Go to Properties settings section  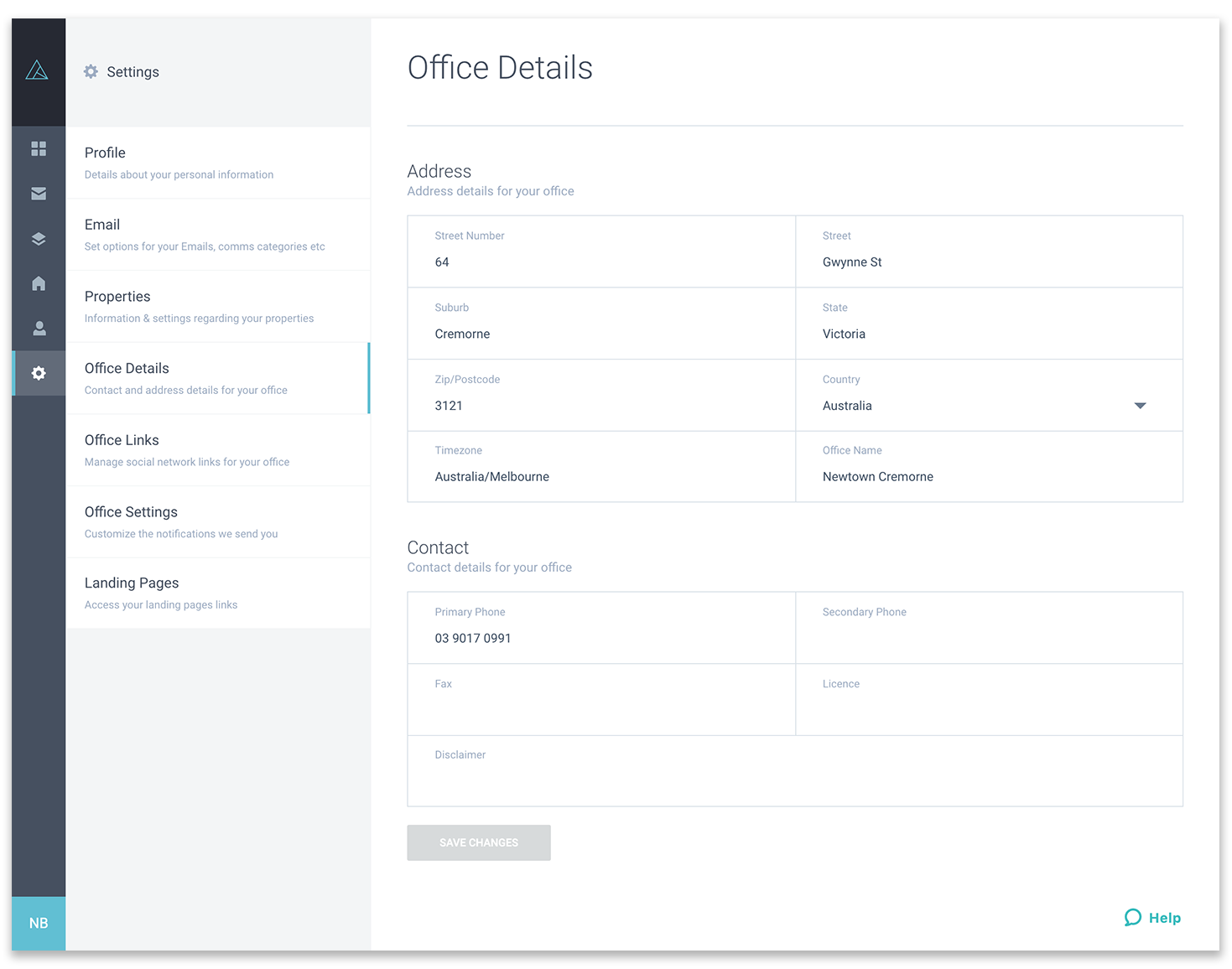[x=218, y=307]
